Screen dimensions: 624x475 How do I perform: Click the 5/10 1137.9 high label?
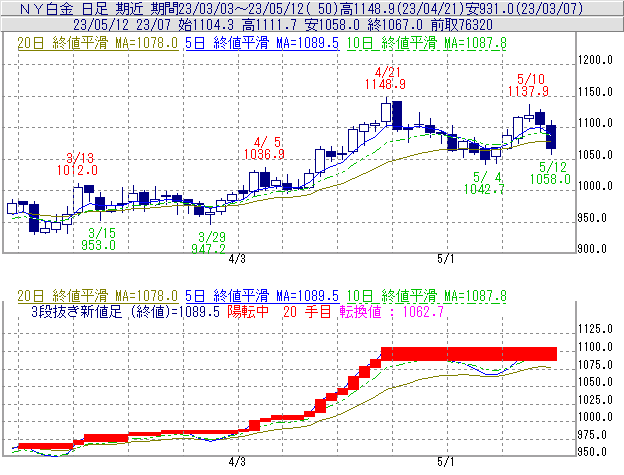click(528, 85)
